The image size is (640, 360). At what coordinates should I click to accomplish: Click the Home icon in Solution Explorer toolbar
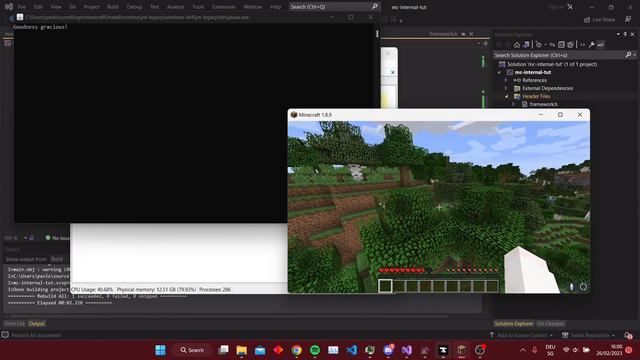[x=517, y=45]
